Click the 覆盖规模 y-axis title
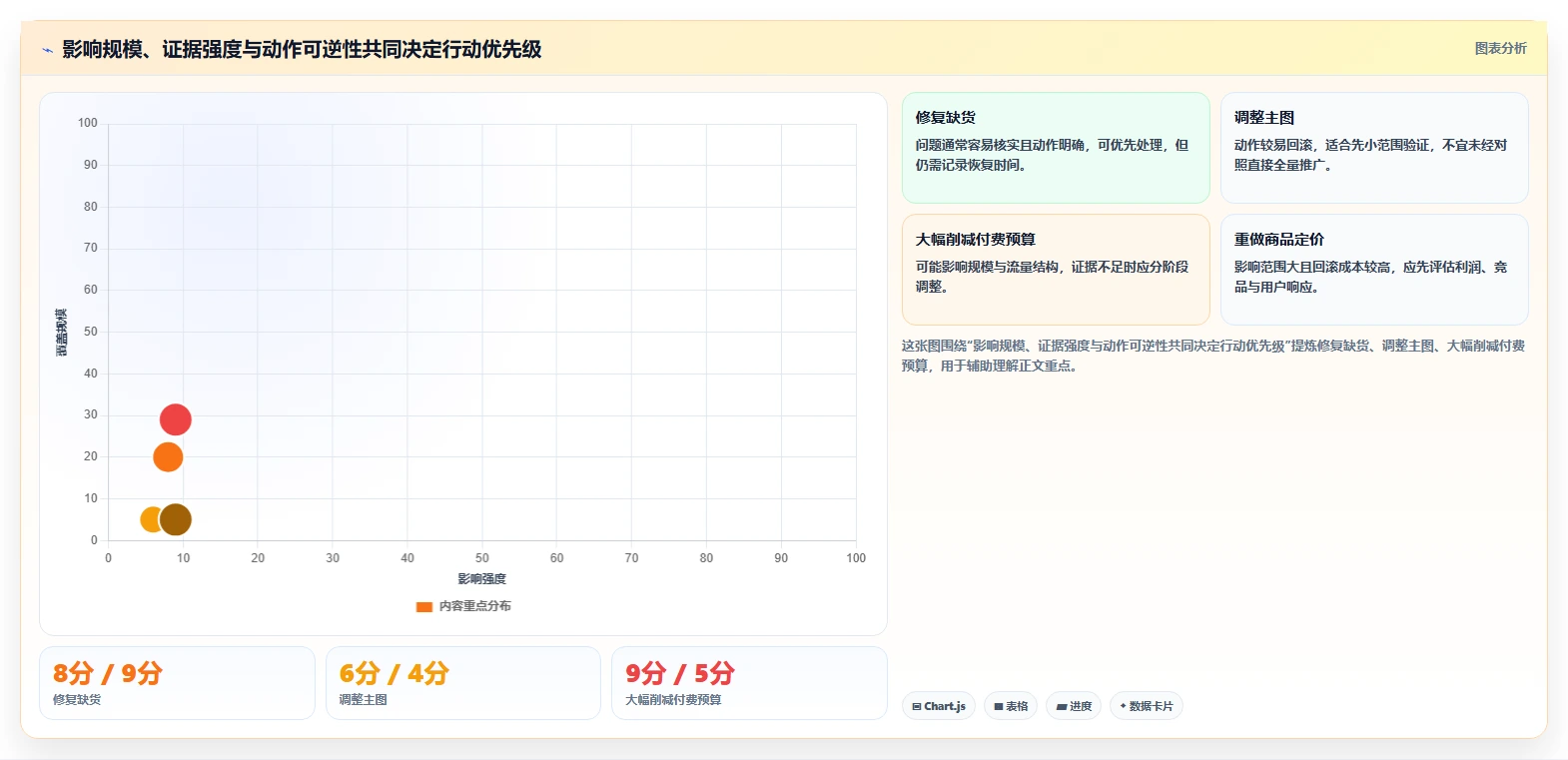1568x760 pixels. pyautogui.click(x=62, y=333)
